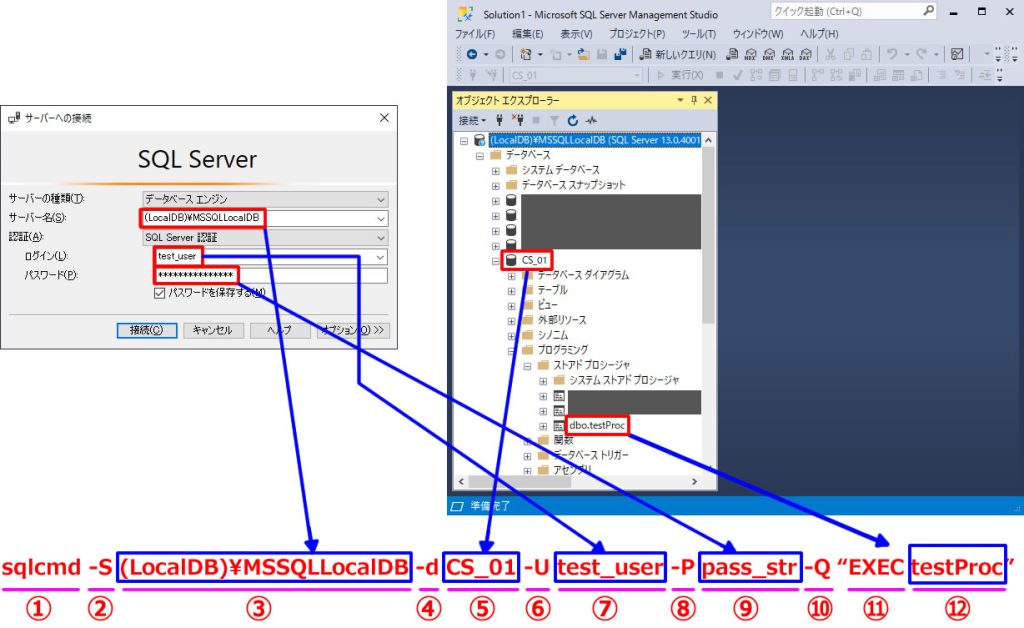Click the Save All icon in toolbar
Image resolution: width=1024 pixels, height=628 pixels.
[620, 54]
